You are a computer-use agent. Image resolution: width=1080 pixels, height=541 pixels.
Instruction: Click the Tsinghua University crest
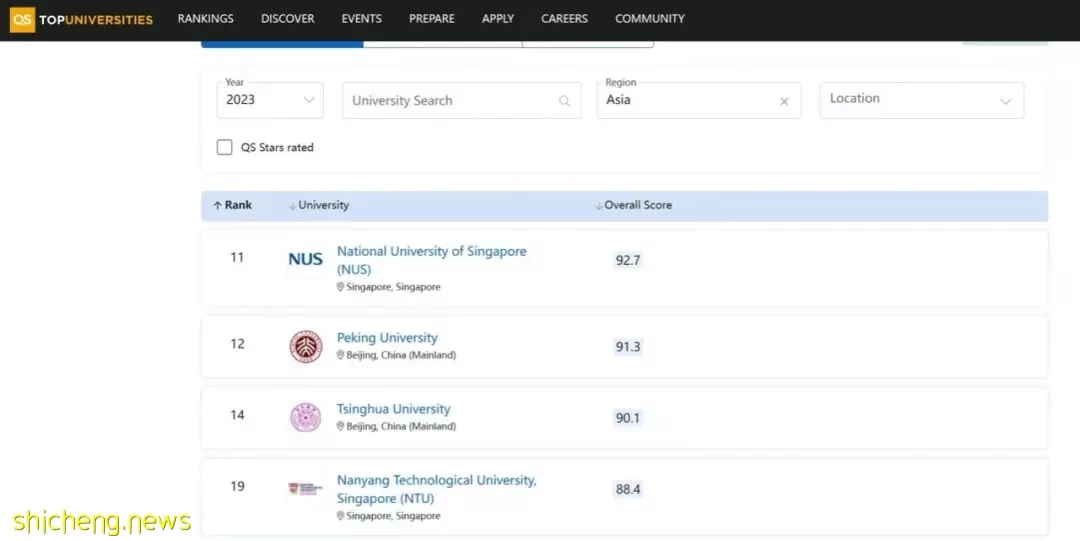(x=306, y=418)
